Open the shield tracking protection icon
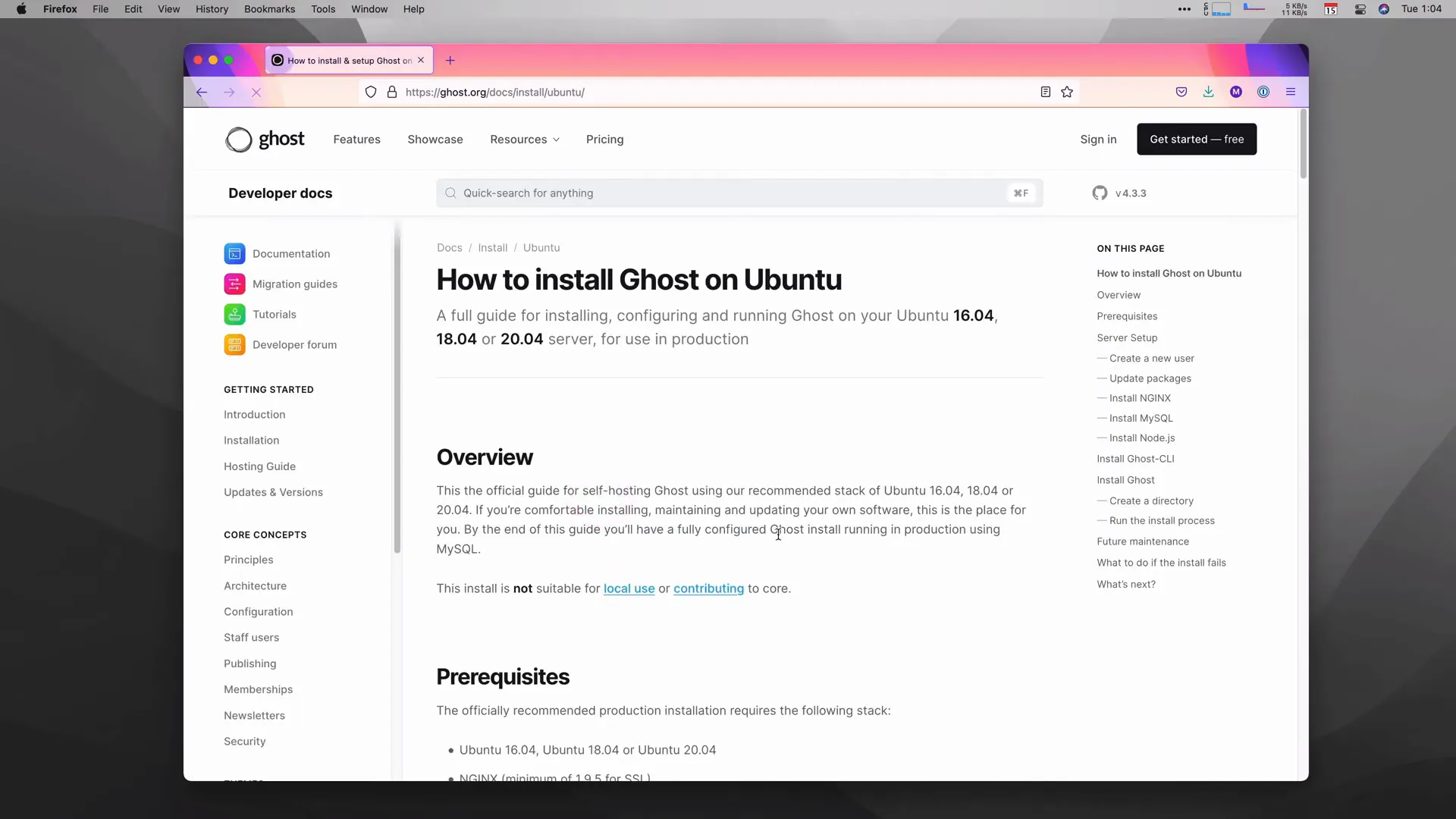Viewport: 1456px width, 819px height. 371,93
